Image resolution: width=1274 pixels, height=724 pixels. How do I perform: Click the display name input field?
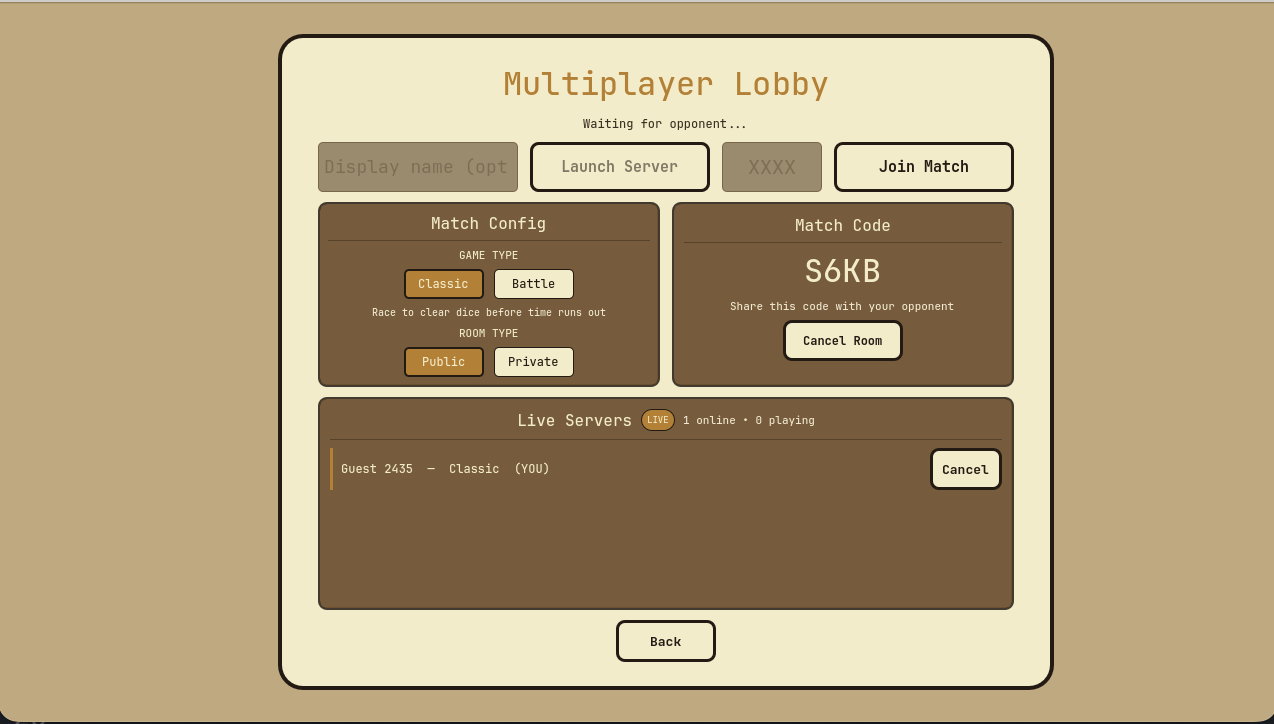417,166
